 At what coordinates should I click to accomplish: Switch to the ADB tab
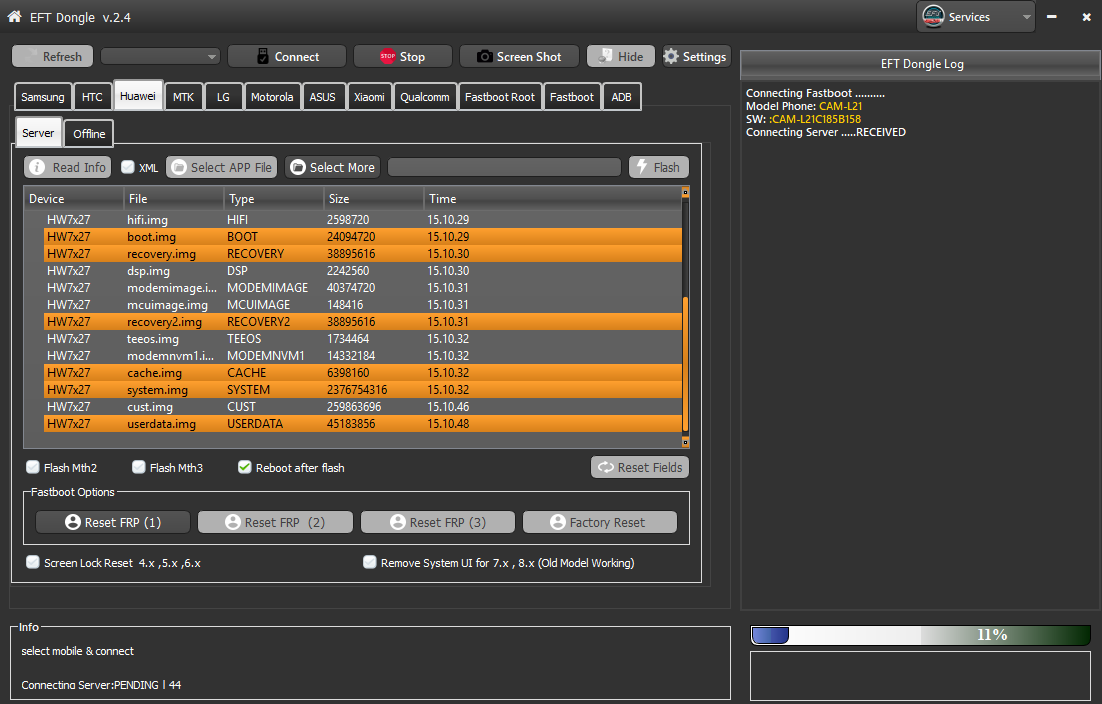pyautogui.click(x=621, y=97)
